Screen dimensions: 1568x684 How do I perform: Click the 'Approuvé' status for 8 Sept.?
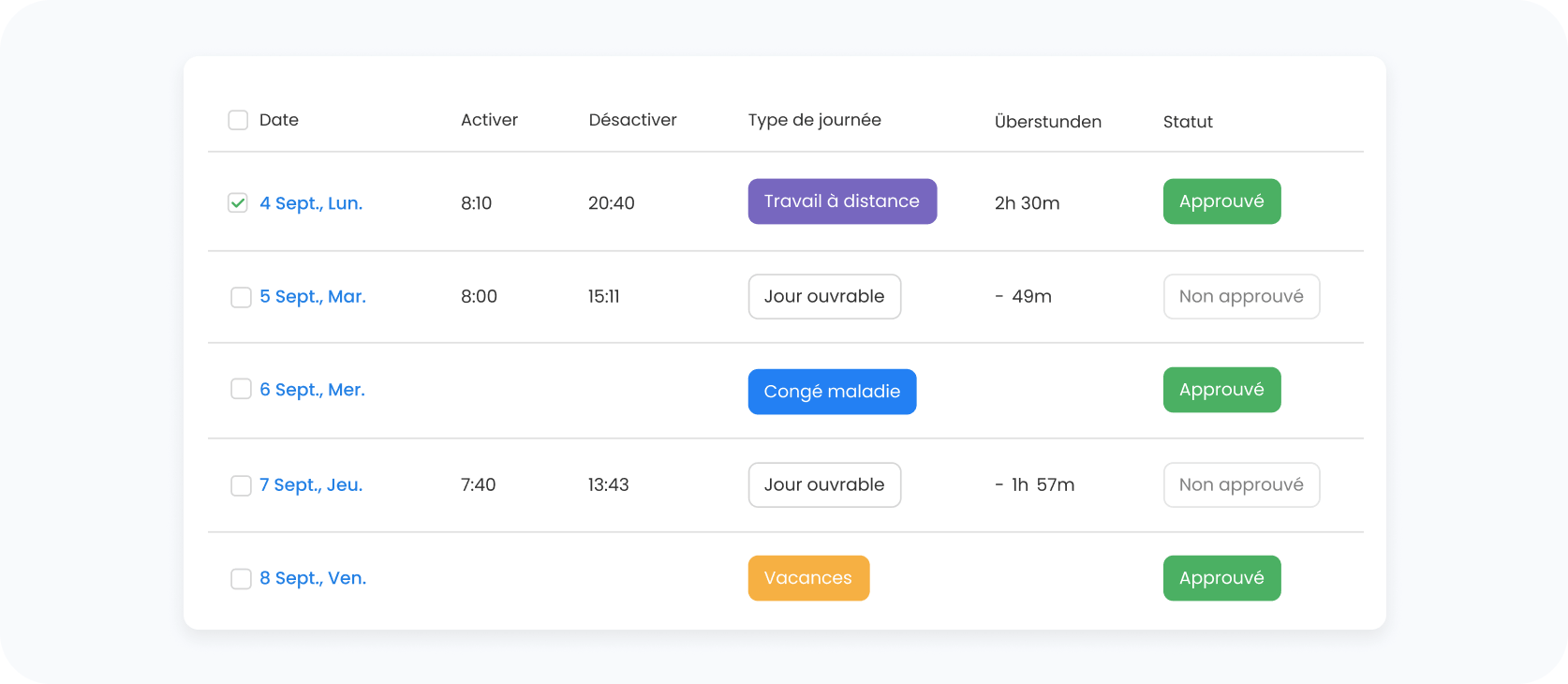[1221, 577]
